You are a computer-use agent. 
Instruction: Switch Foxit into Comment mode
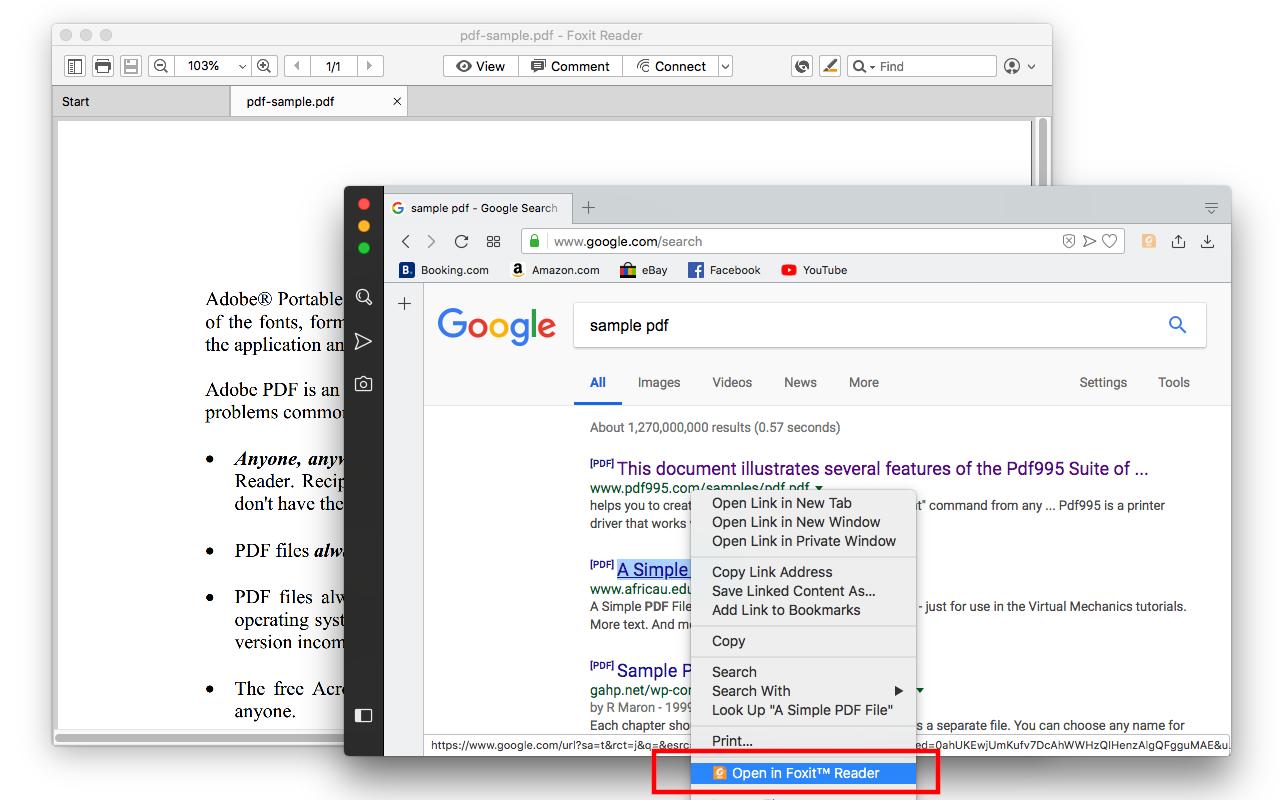pos(571,66)
